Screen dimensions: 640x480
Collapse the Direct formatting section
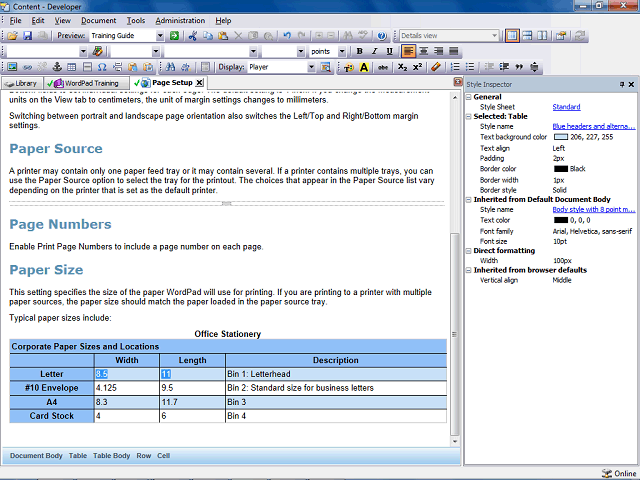[469, 251]
